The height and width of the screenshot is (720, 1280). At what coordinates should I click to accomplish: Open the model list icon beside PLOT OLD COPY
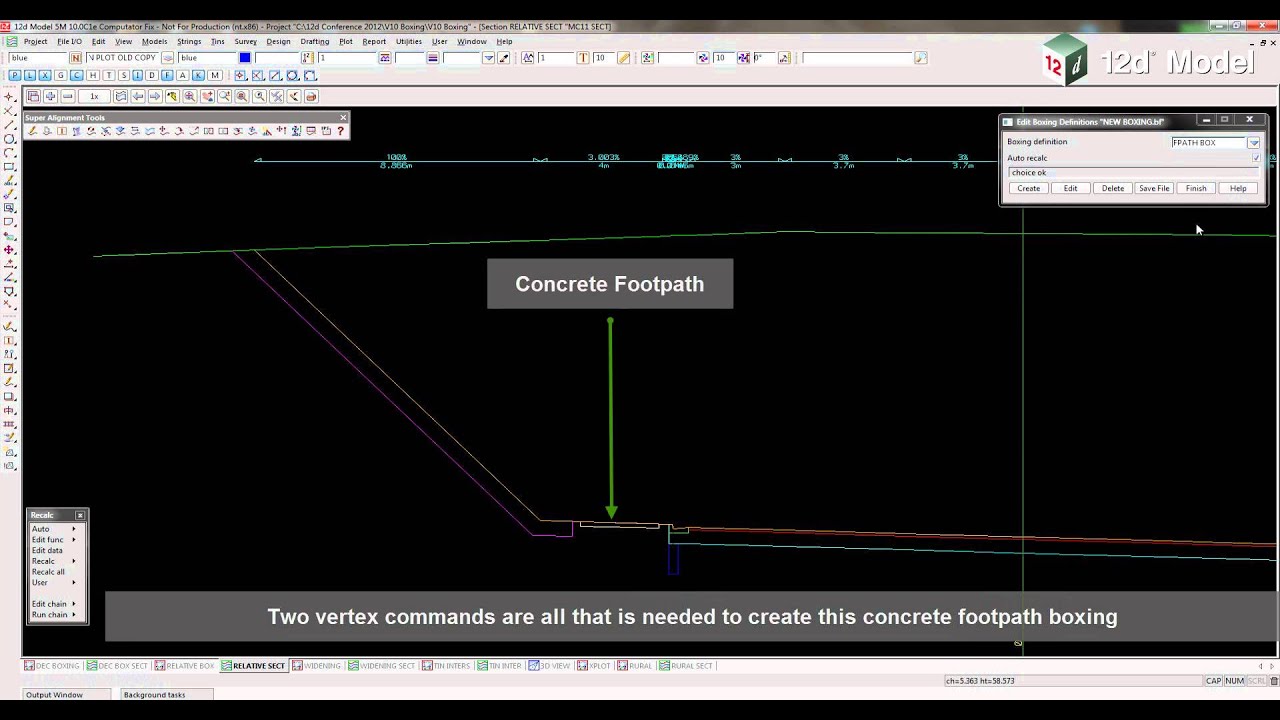167,58
